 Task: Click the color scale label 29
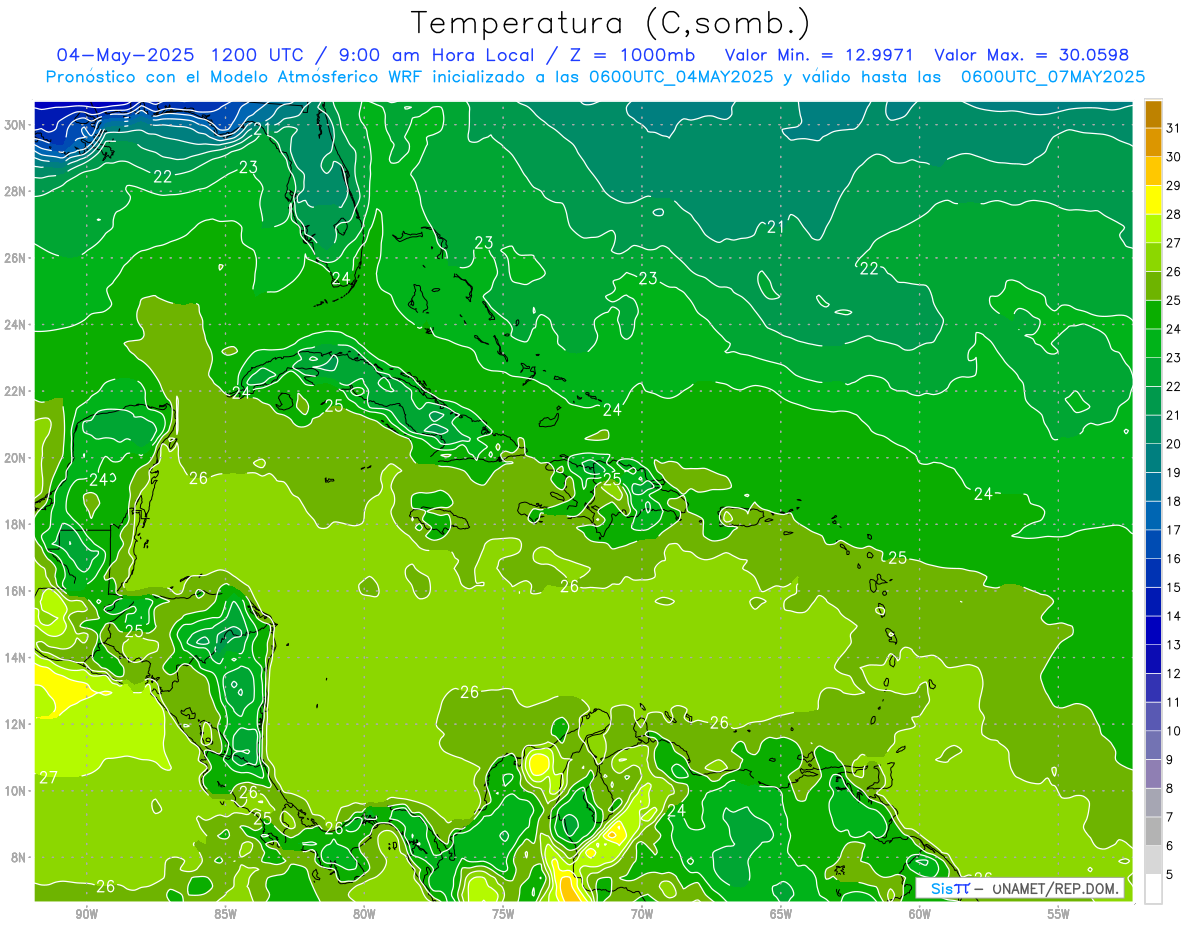click(x=1174, y=186)
